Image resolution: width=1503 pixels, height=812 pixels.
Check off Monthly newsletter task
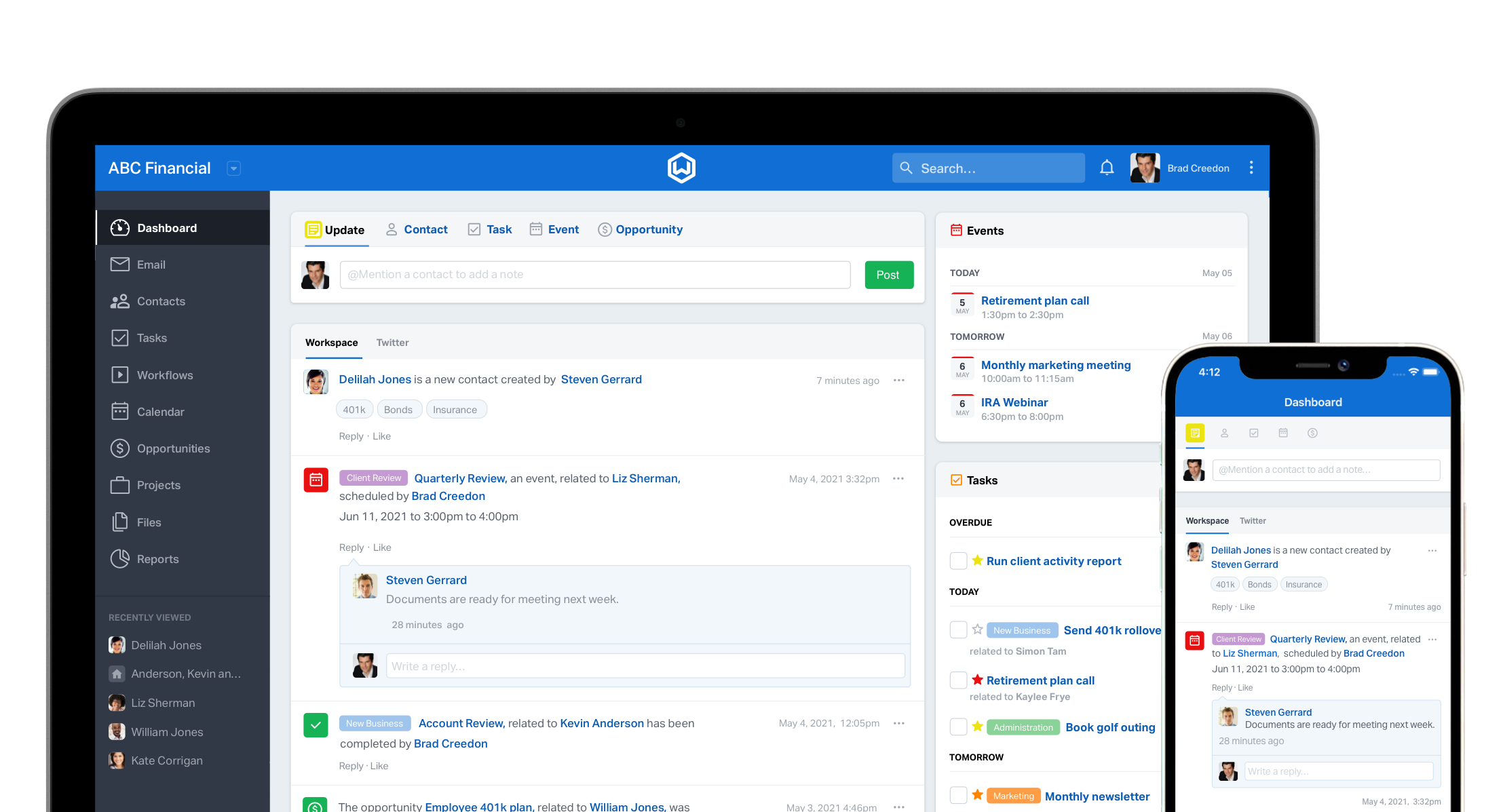point(958,795)
